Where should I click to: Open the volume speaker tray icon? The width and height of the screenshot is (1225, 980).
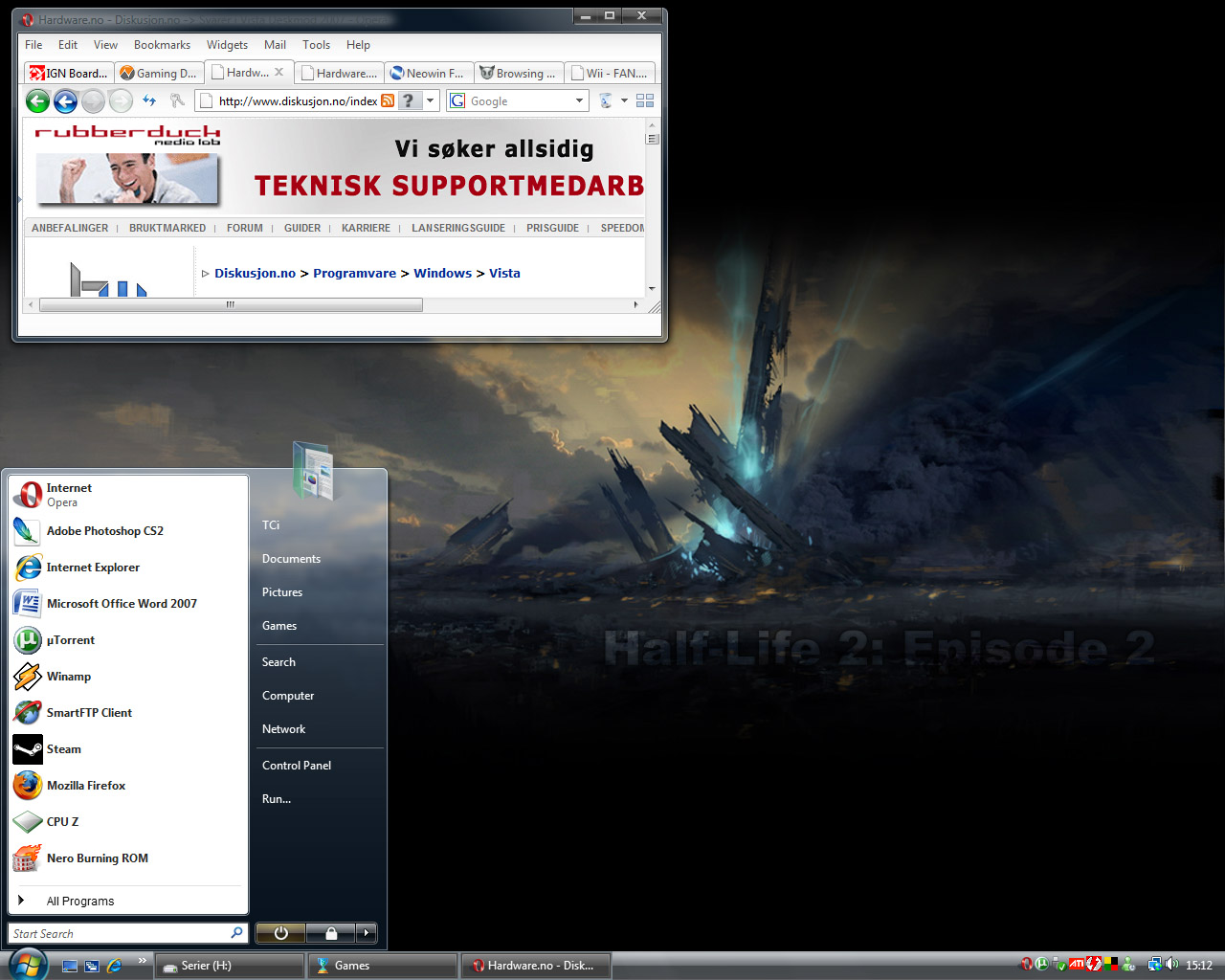click(1172, 965)
